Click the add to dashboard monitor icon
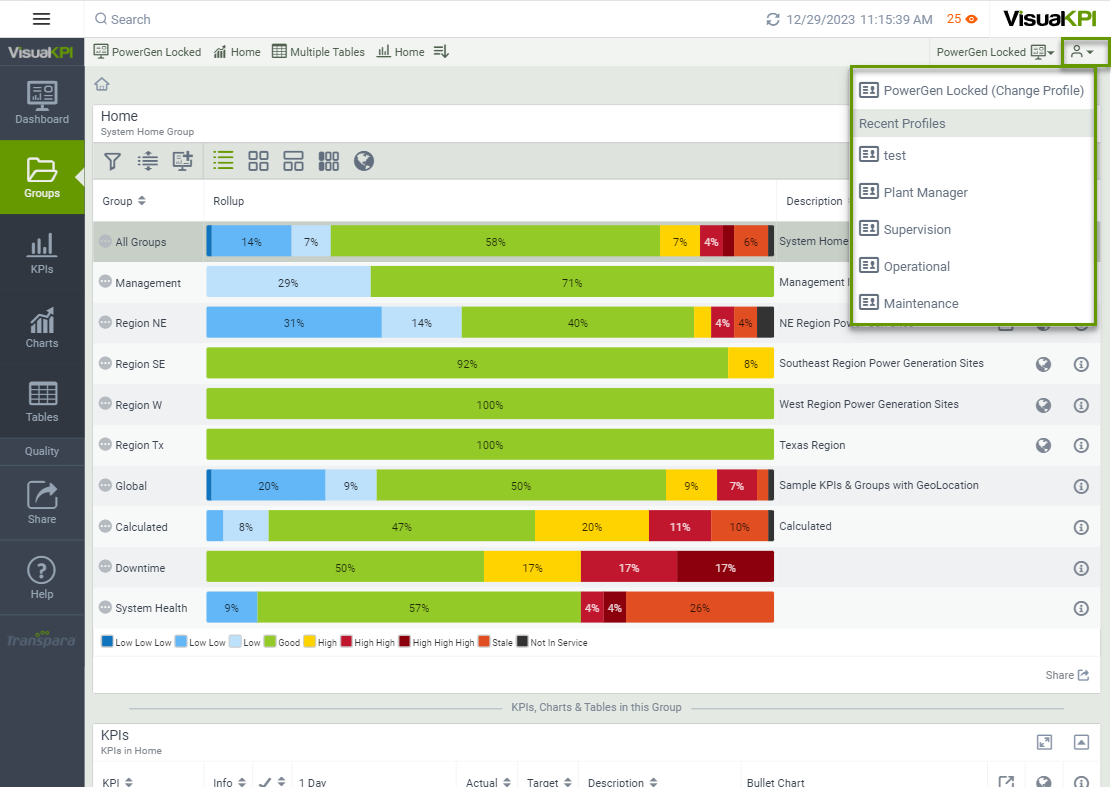The image size is (1111, 787). [182, 161]
